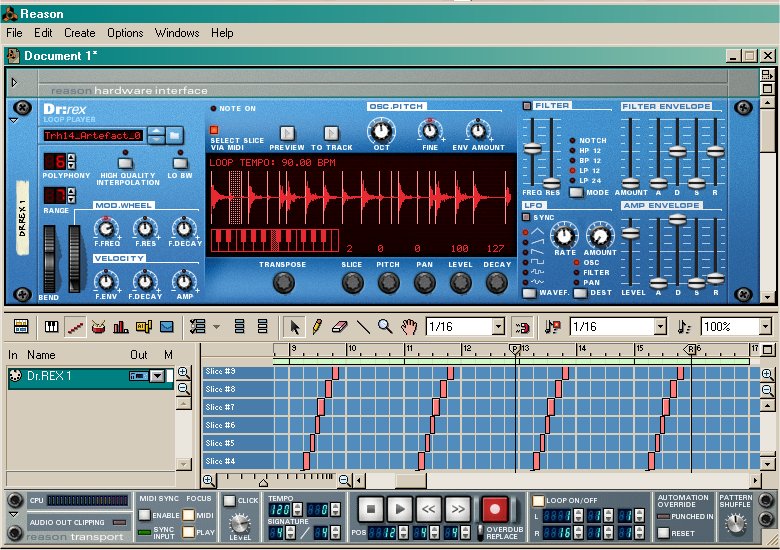Zoom in vertically on slice lanes

[x=767, y=374]
